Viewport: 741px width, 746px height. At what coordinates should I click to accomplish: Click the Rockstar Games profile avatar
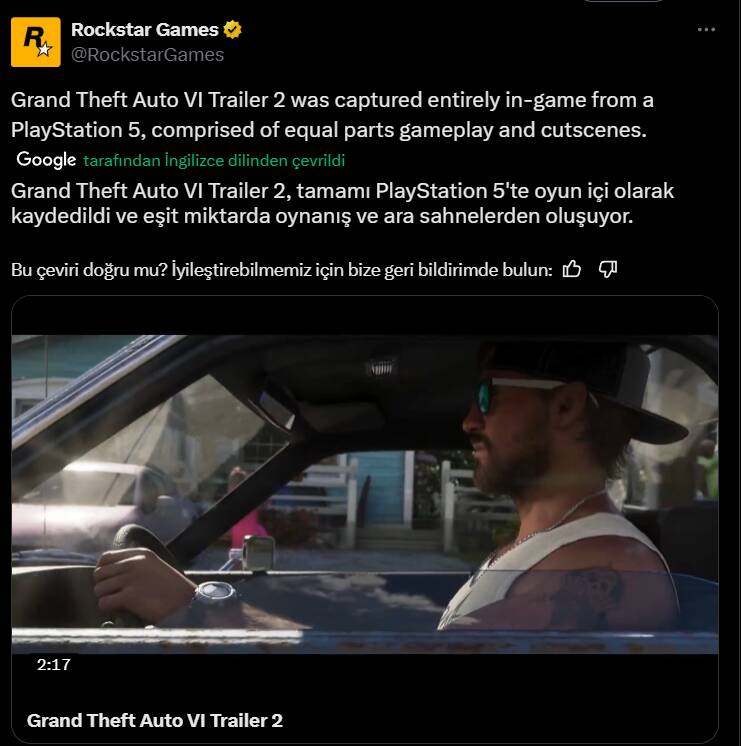click(x=36, y=42)
